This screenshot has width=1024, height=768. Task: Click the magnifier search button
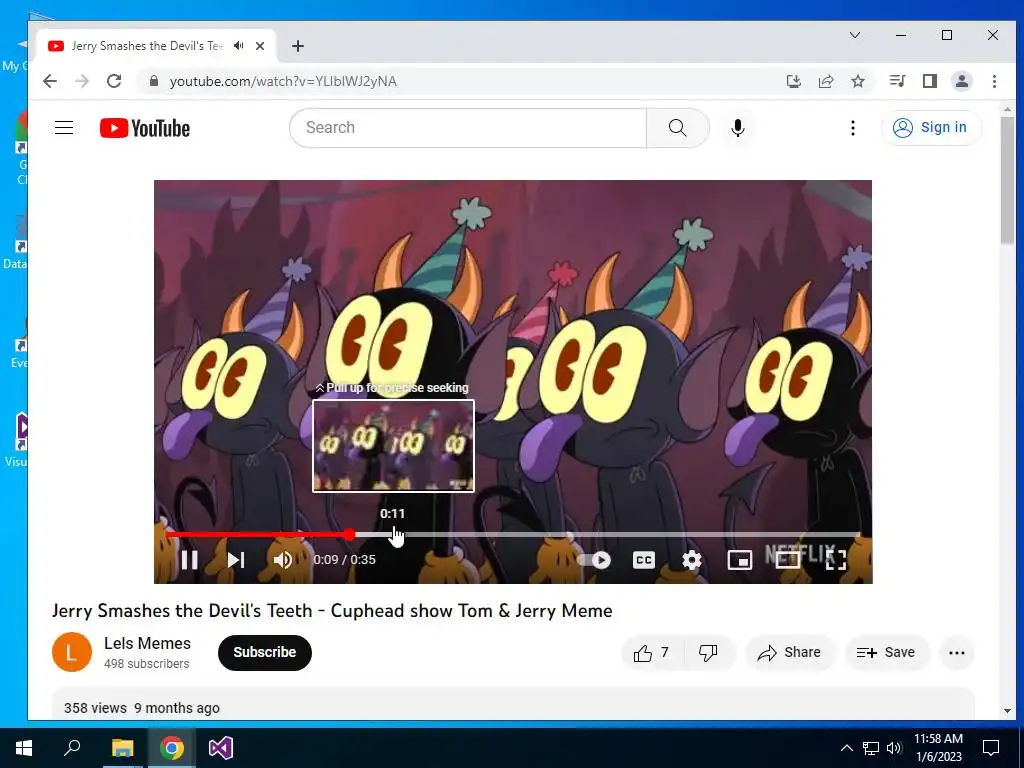point(678,128)
